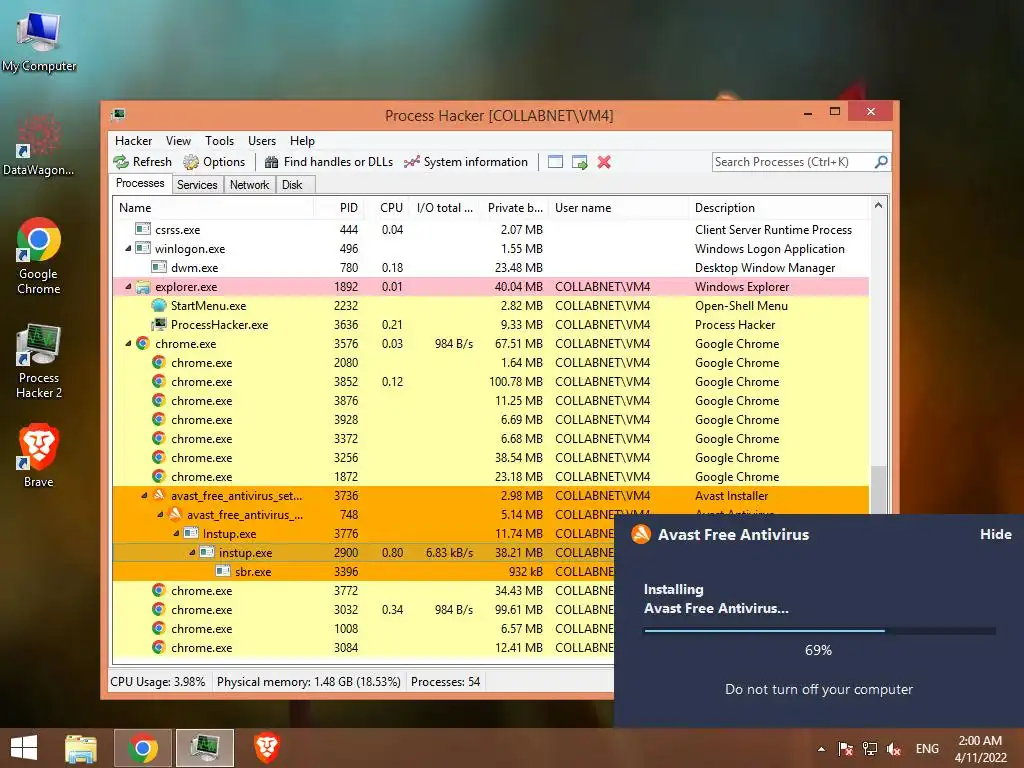Click the red X kill window icon
This screenshot has width=1024, height=768.
(604, 162)
